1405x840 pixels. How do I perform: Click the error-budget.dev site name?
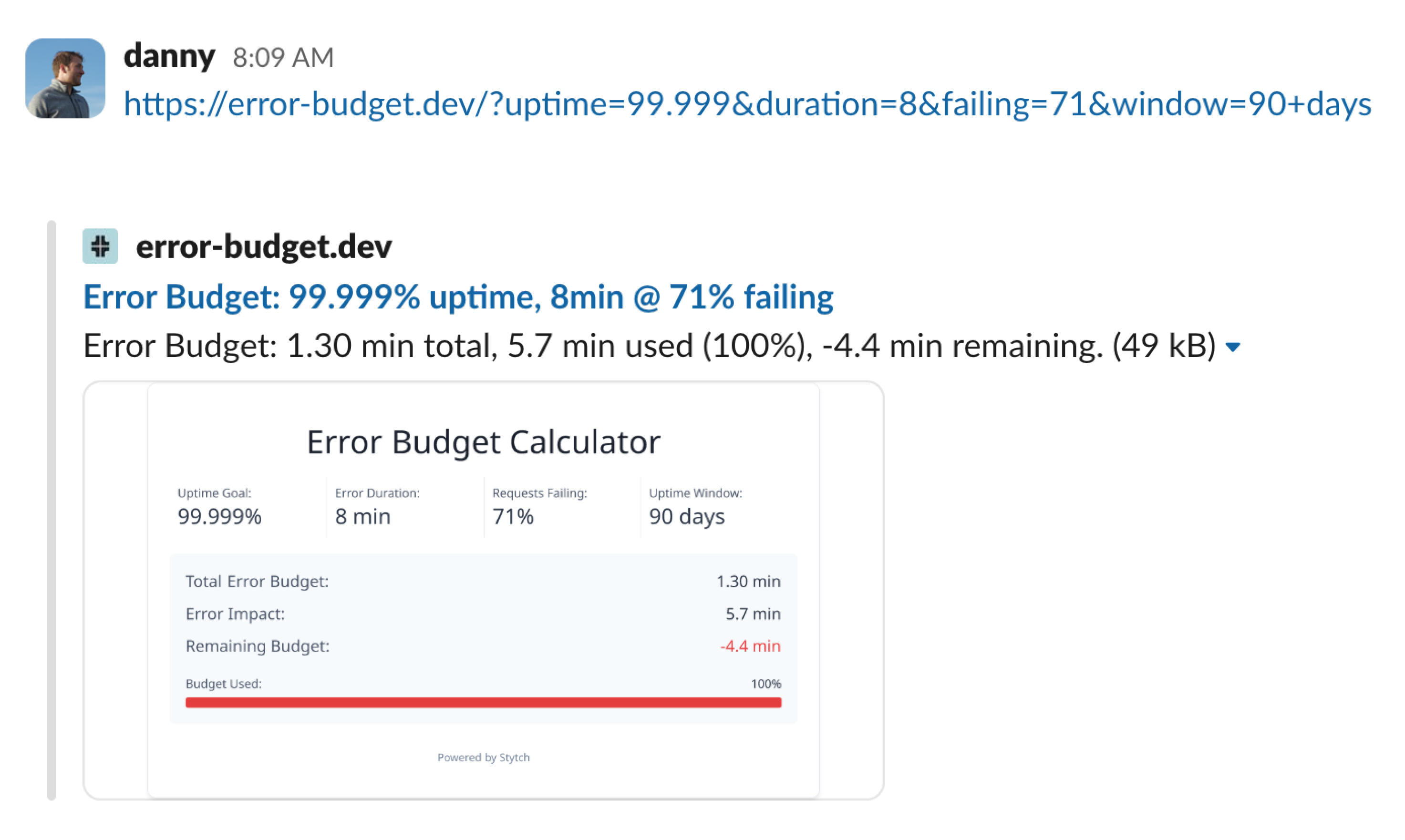coord(264,247)
